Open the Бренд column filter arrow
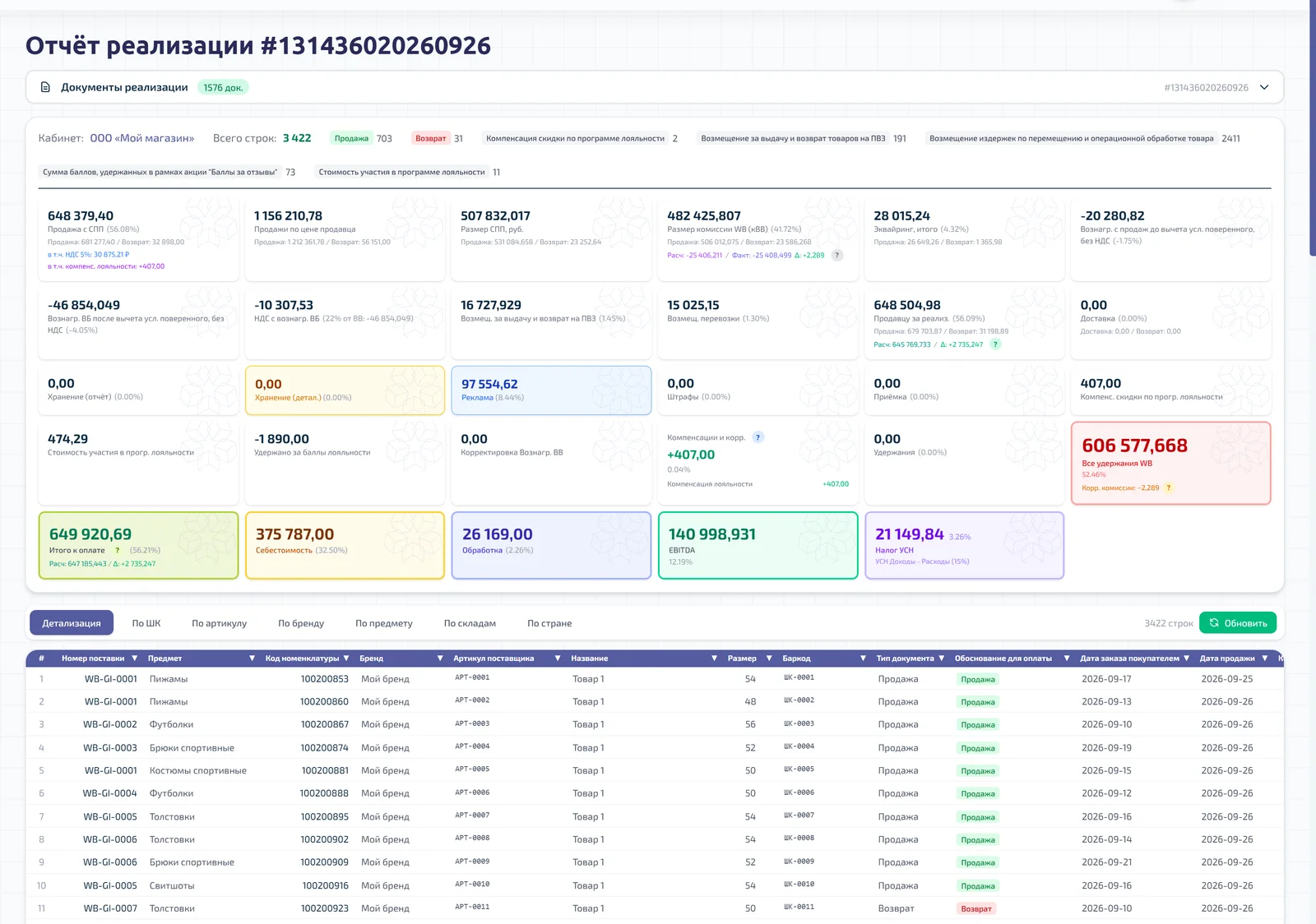This screenshot has width=1316, height=924. (440, 658)
